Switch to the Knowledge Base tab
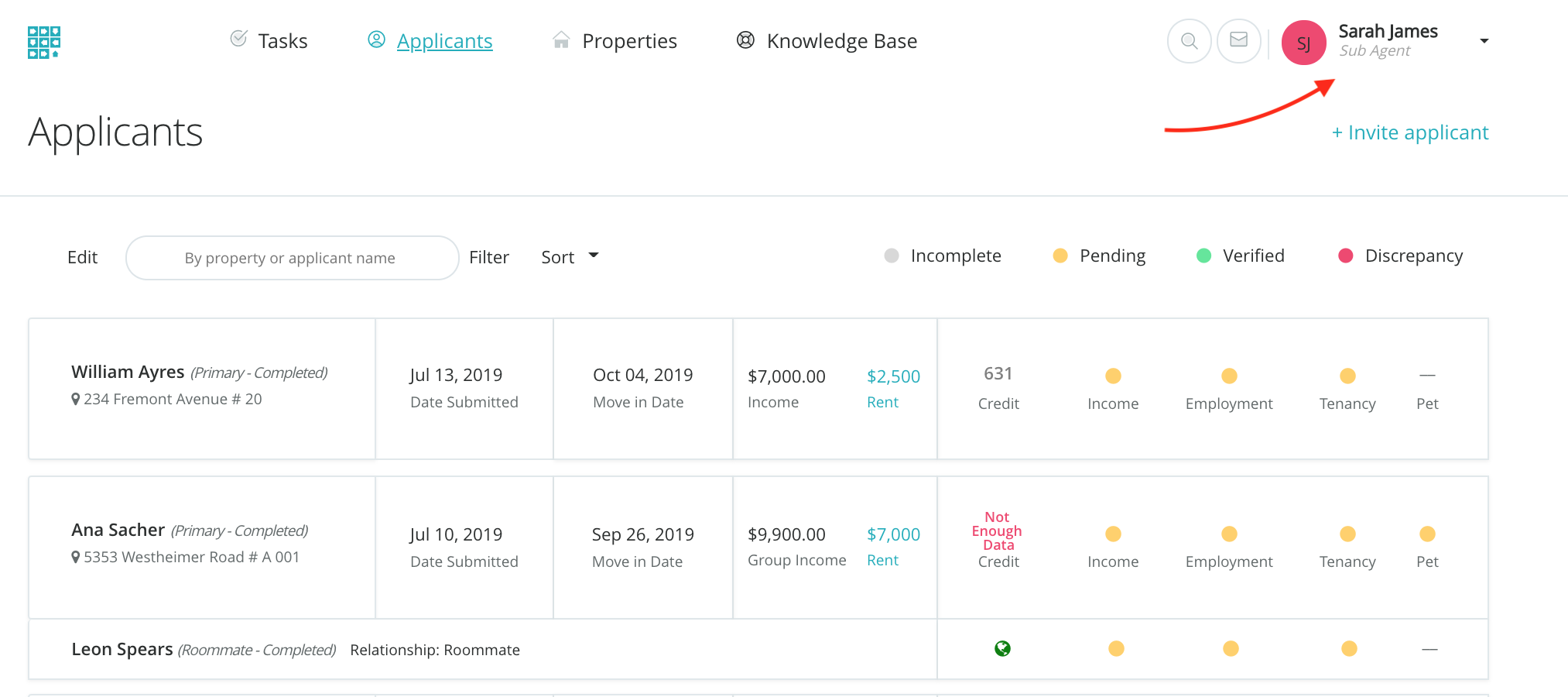Screen dimensions: 1568x697 (x=827, y=41)
